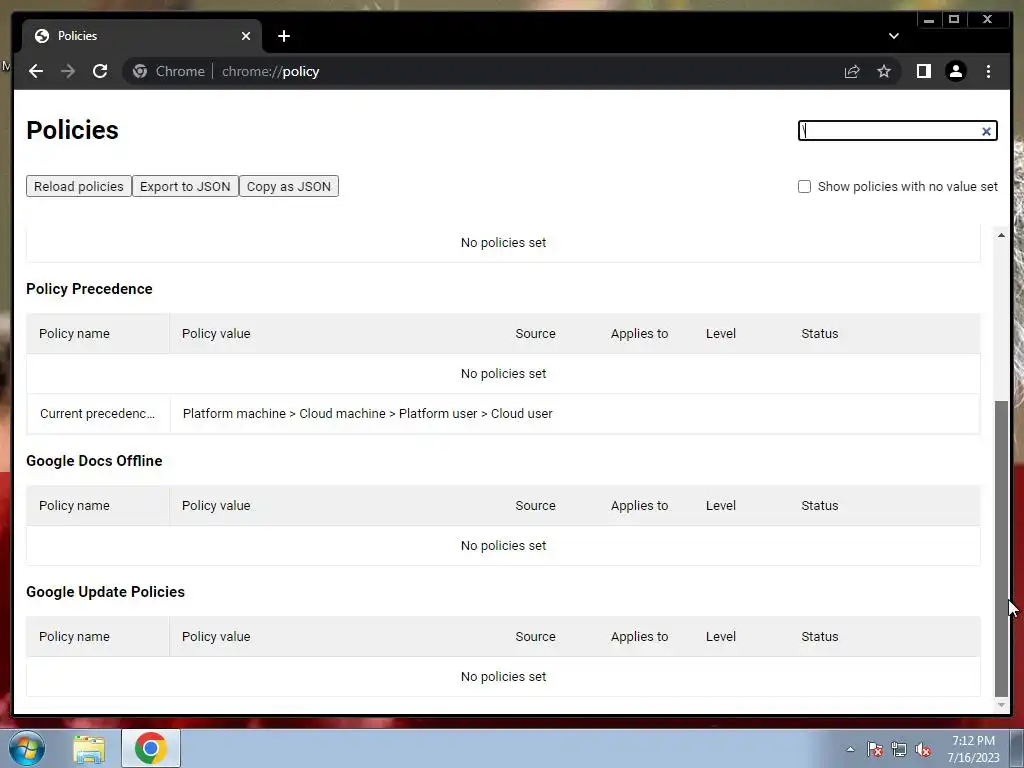The image size is (1024, 768).
Task: Minimize the Chrome window
Action: (x=929, y=20)
